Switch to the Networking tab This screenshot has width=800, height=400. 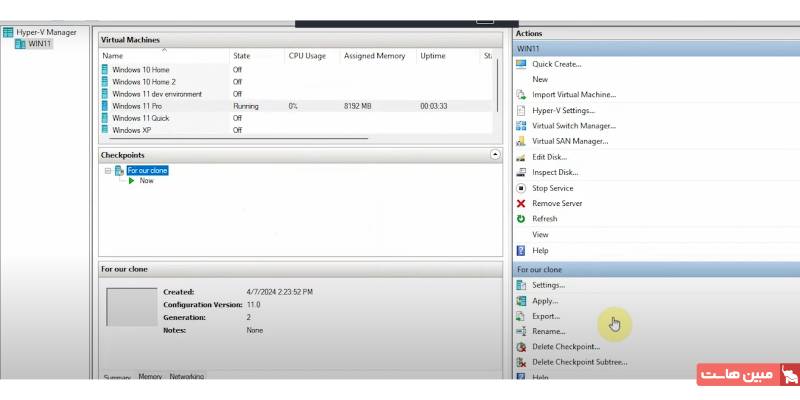[187, 376]
